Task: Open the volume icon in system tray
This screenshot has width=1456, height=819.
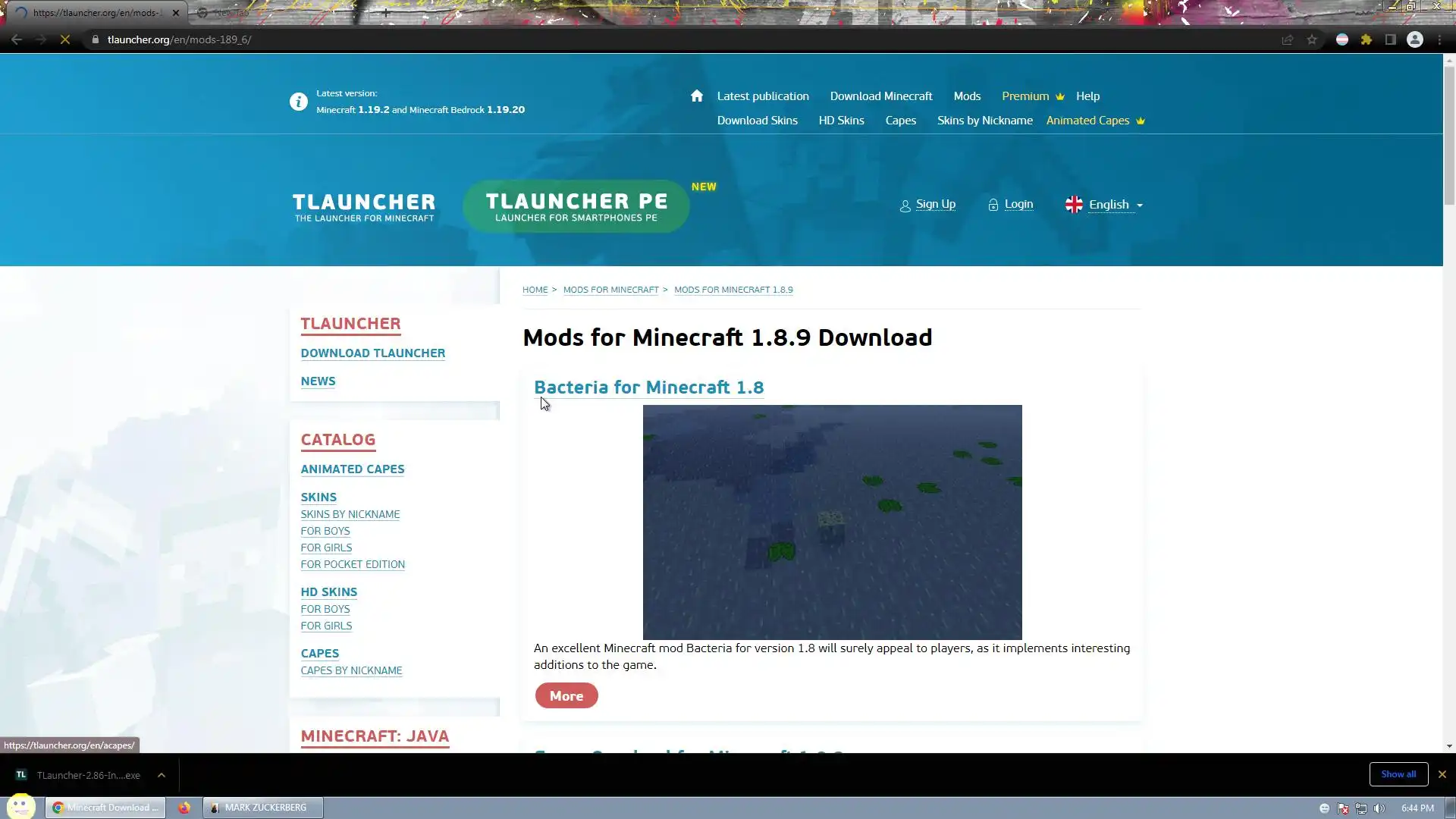Action: tap(1379, 808)
